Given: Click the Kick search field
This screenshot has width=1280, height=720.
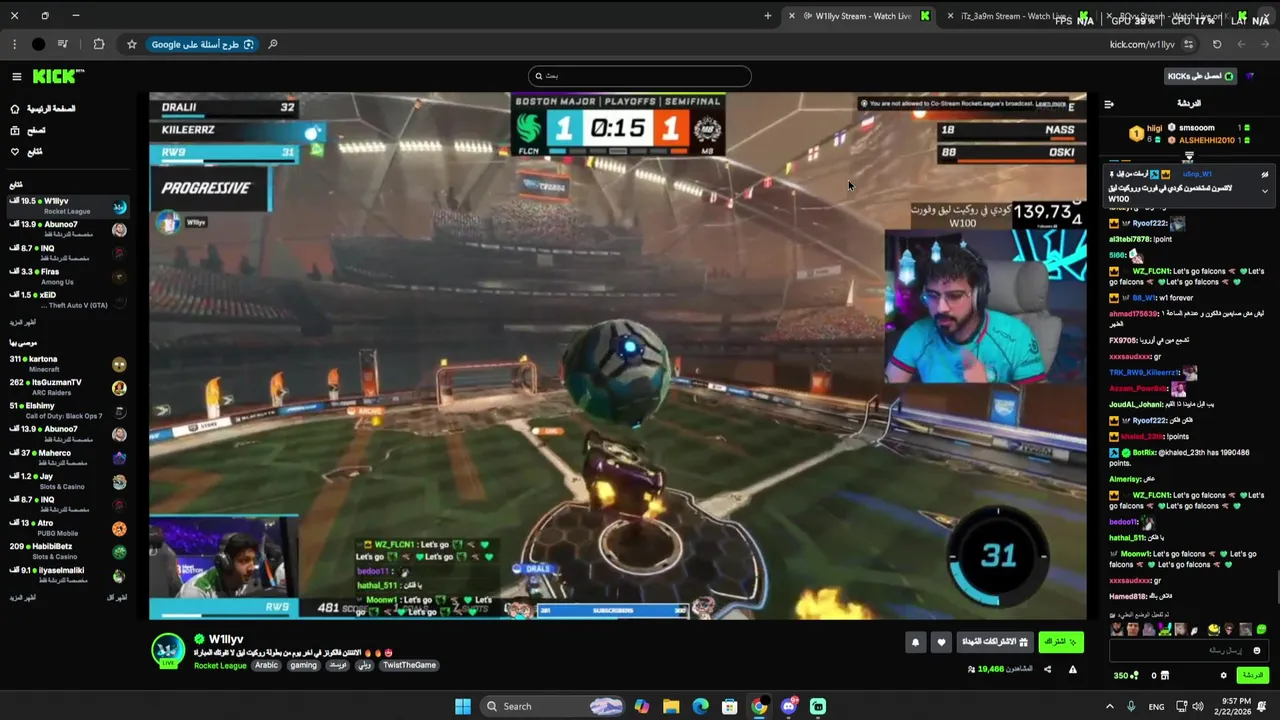Looking at the screenshot, I should [640, 76].
